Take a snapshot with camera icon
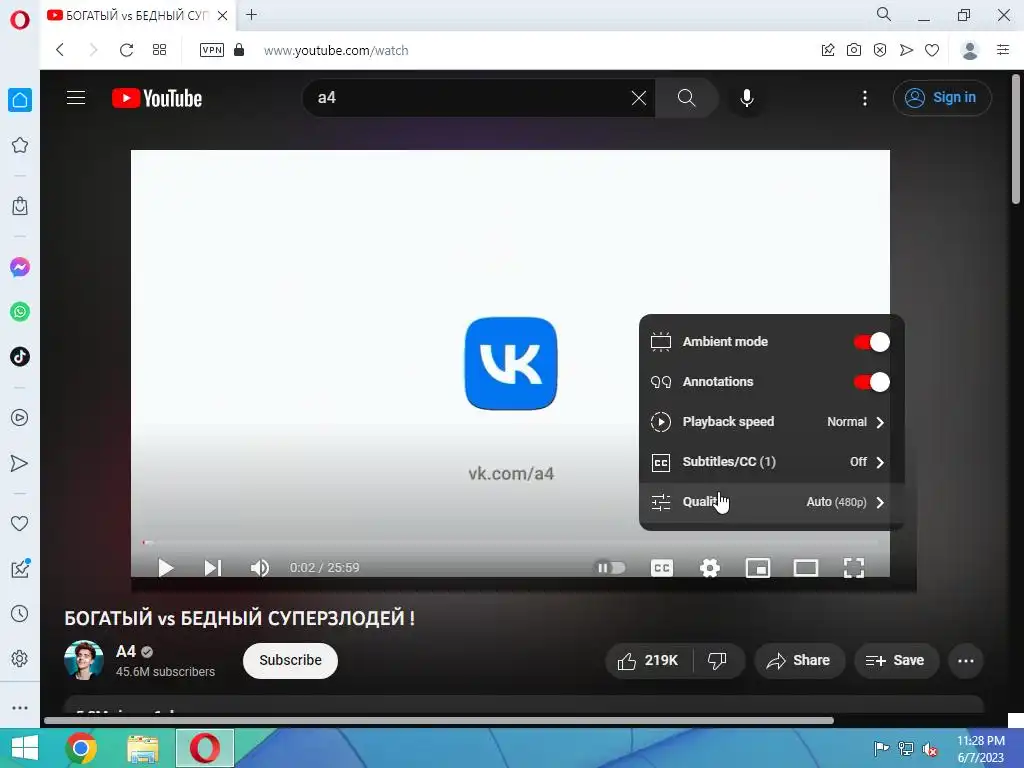The height and width of the screenshot is (768, 1024). [x=854, y=50]
